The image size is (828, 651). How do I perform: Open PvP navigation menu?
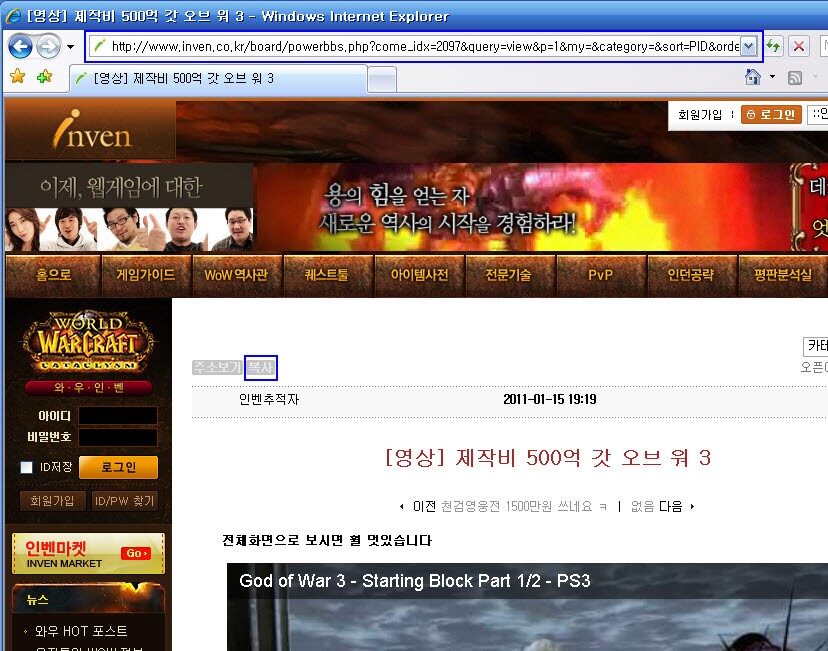[600, 275]
